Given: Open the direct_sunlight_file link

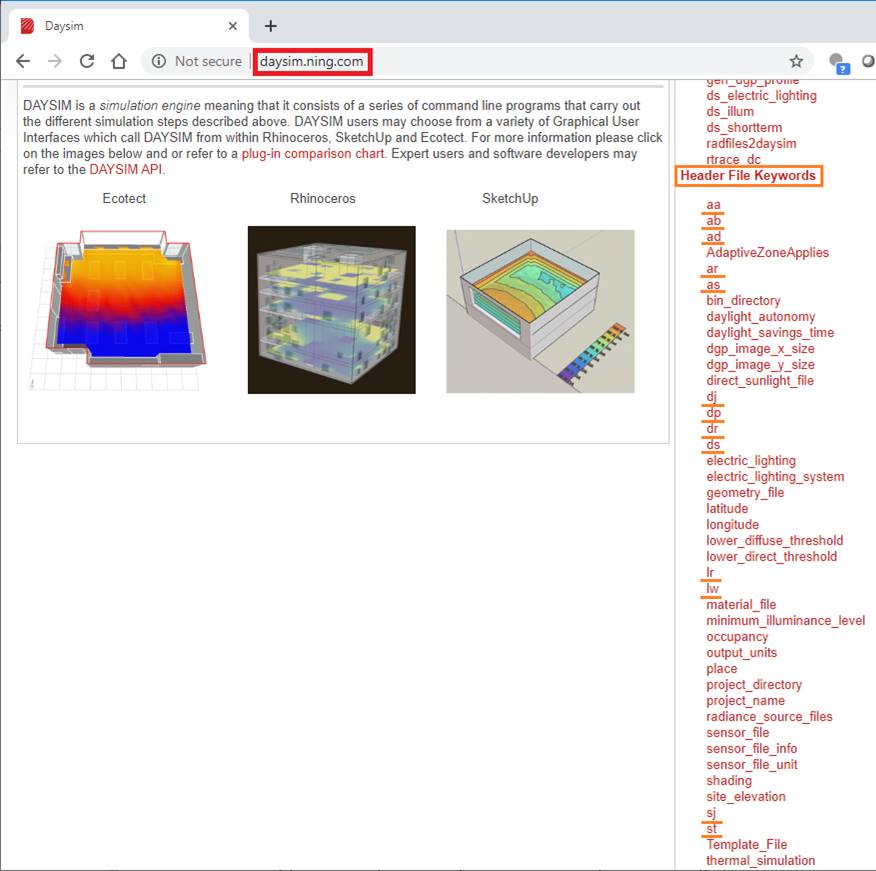Looking at the screenshot, I should [x=759, y=380].
